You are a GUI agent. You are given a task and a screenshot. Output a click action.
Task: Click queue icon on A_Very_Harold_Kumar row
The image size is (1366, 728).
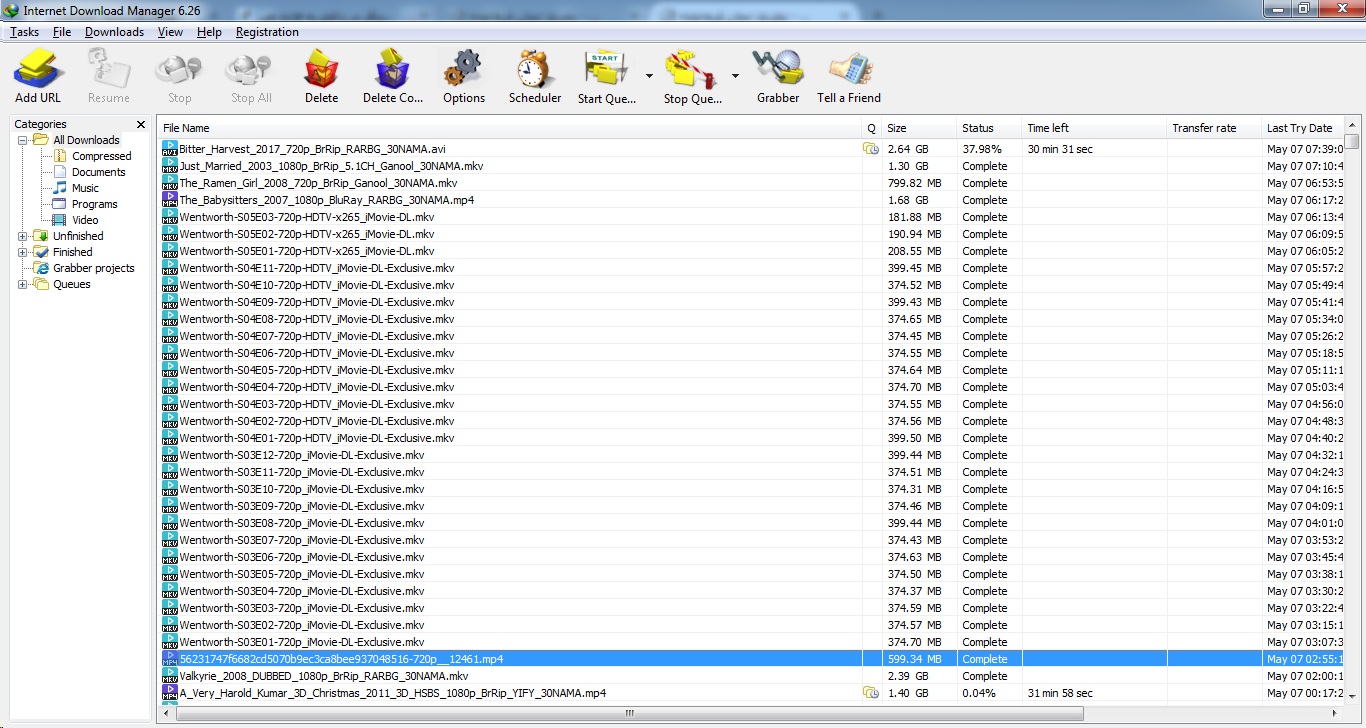pos(870,693)
